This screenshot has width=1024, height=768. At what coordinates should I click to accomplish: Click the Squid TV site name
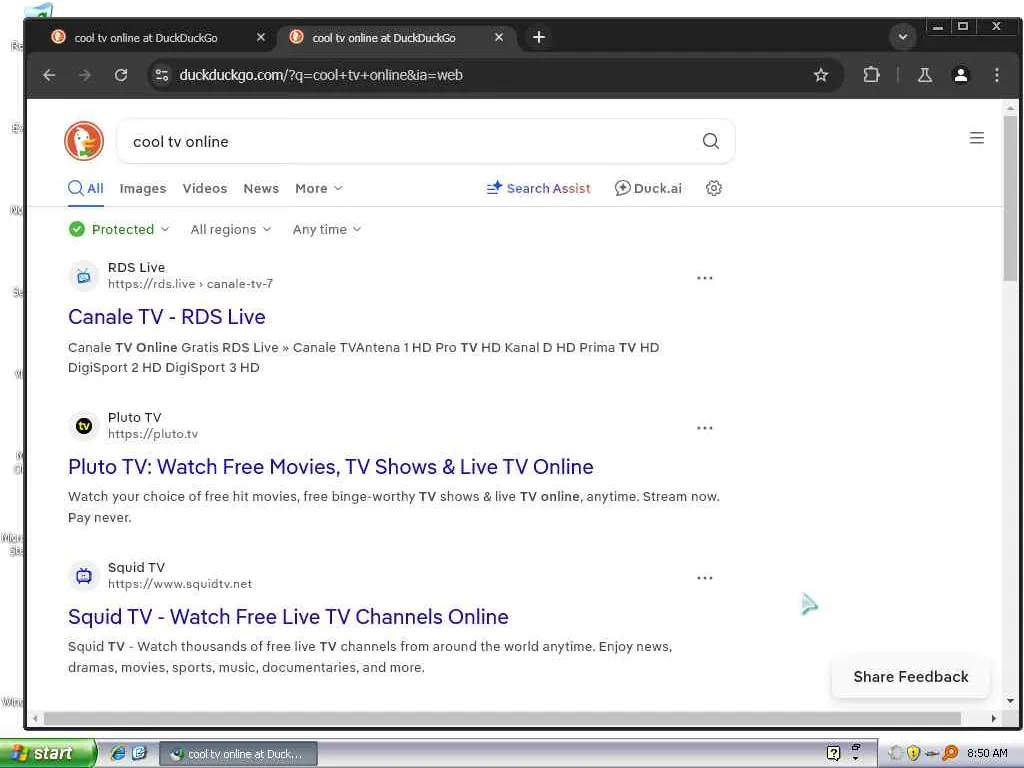[x=136, y=568]
